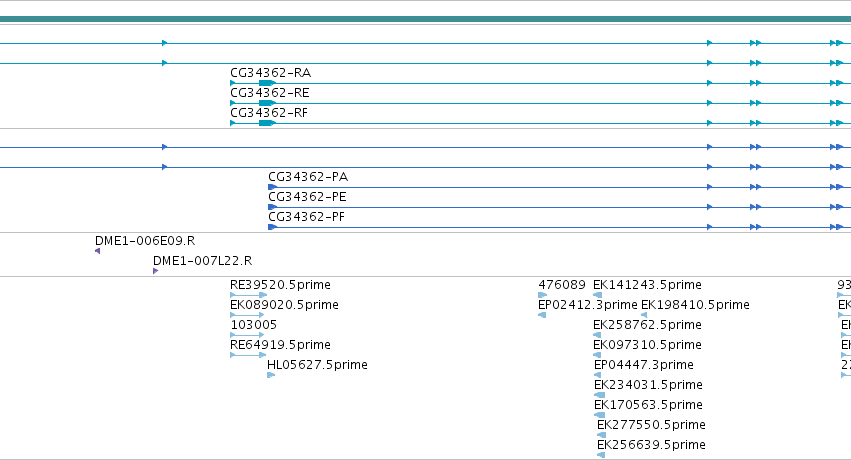Select the CG34362-RE transcript label
Screen dimensions: 851x460
(x=270, y=93)
